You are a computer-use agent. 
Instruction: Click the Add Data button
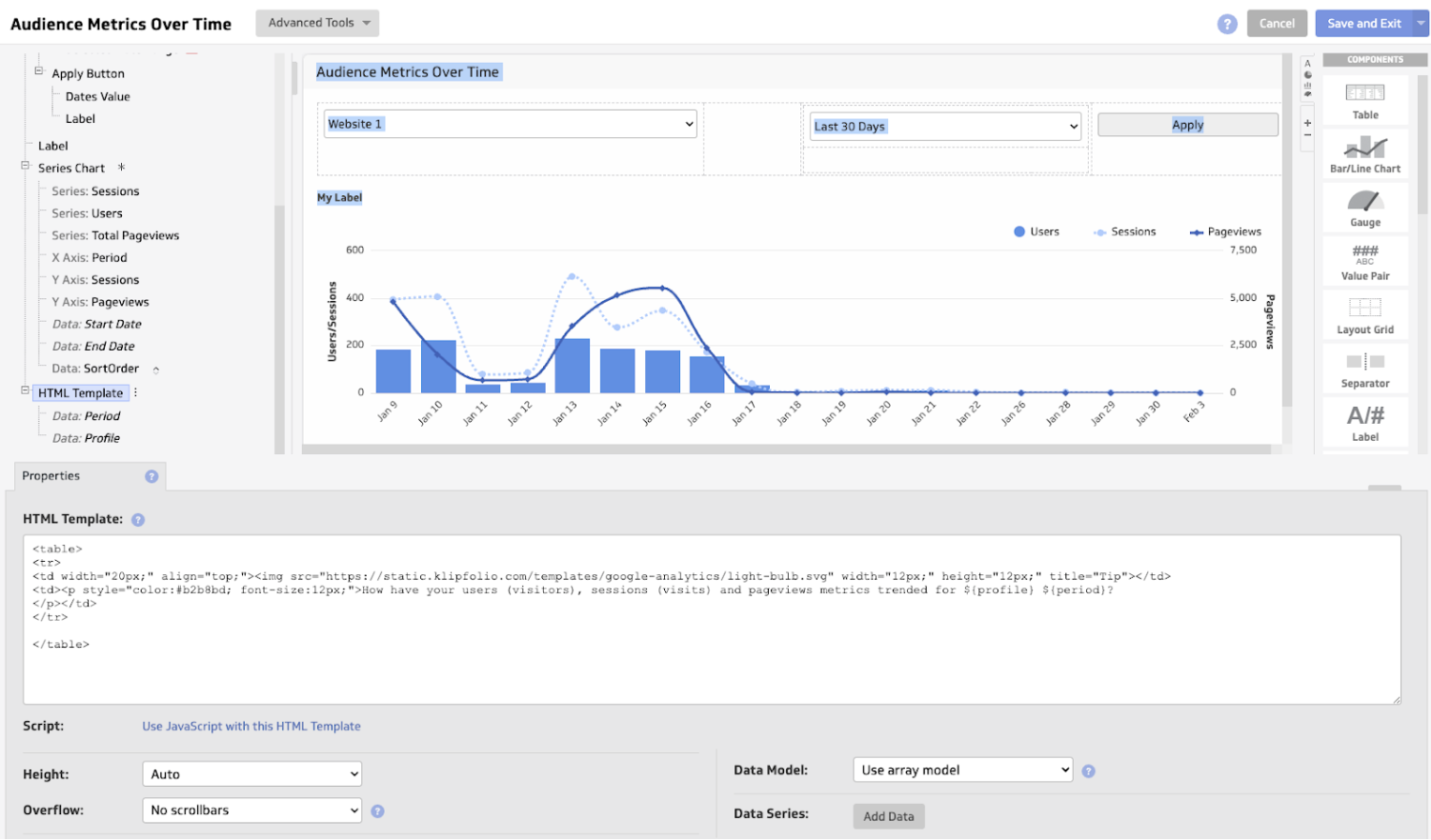(x=888, y=816)
